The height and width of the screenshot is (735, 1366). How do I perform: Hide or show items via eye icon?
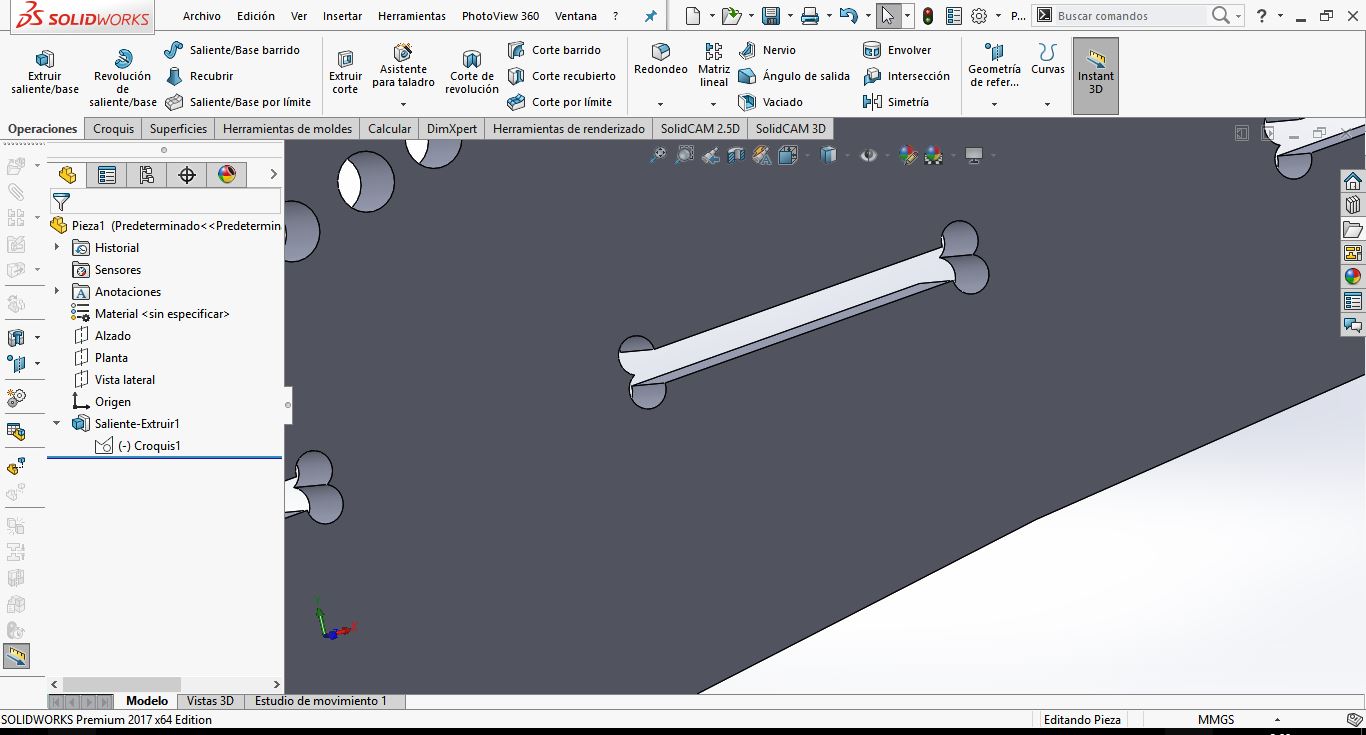[x=868, y=155]
